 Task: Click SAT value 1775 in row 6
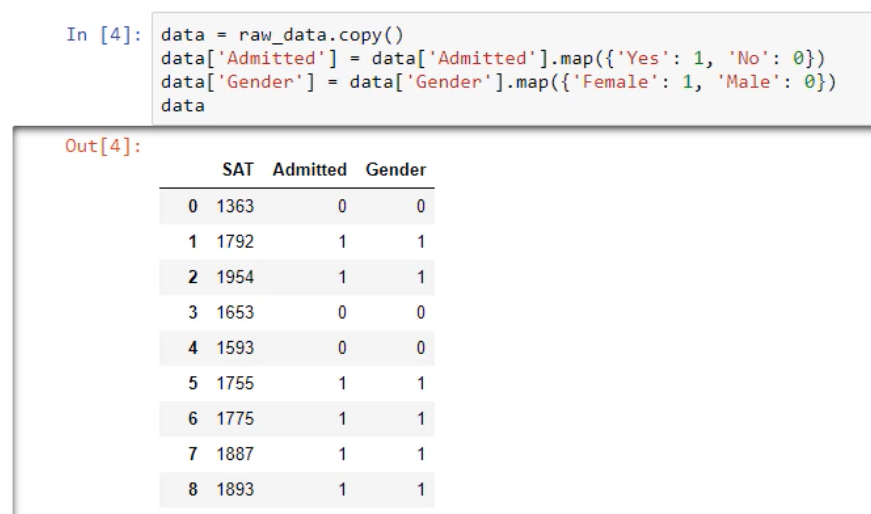[x=235, y=419]
